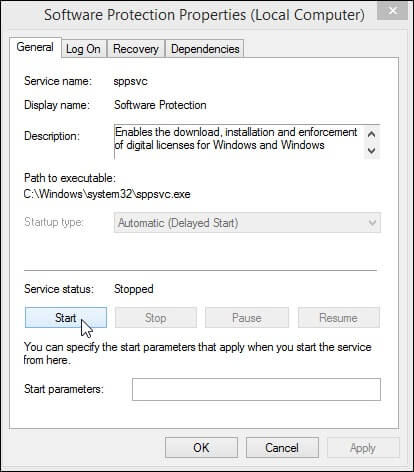Image resolution: width=414 pixels, height=472 pixels.
Task: Close the Software Protection Properties dialog
Action: (x=393, y=10)
